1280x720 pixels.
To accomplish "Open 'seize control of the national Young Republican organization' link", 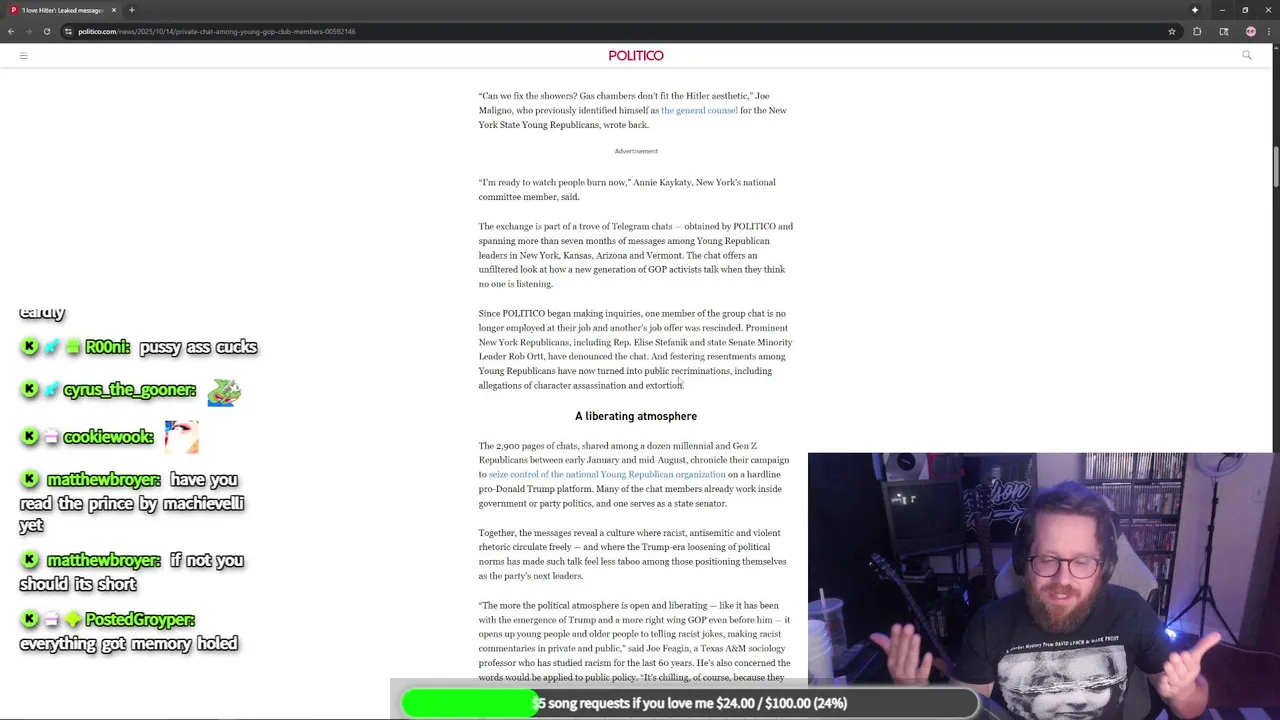I will 607,474.
